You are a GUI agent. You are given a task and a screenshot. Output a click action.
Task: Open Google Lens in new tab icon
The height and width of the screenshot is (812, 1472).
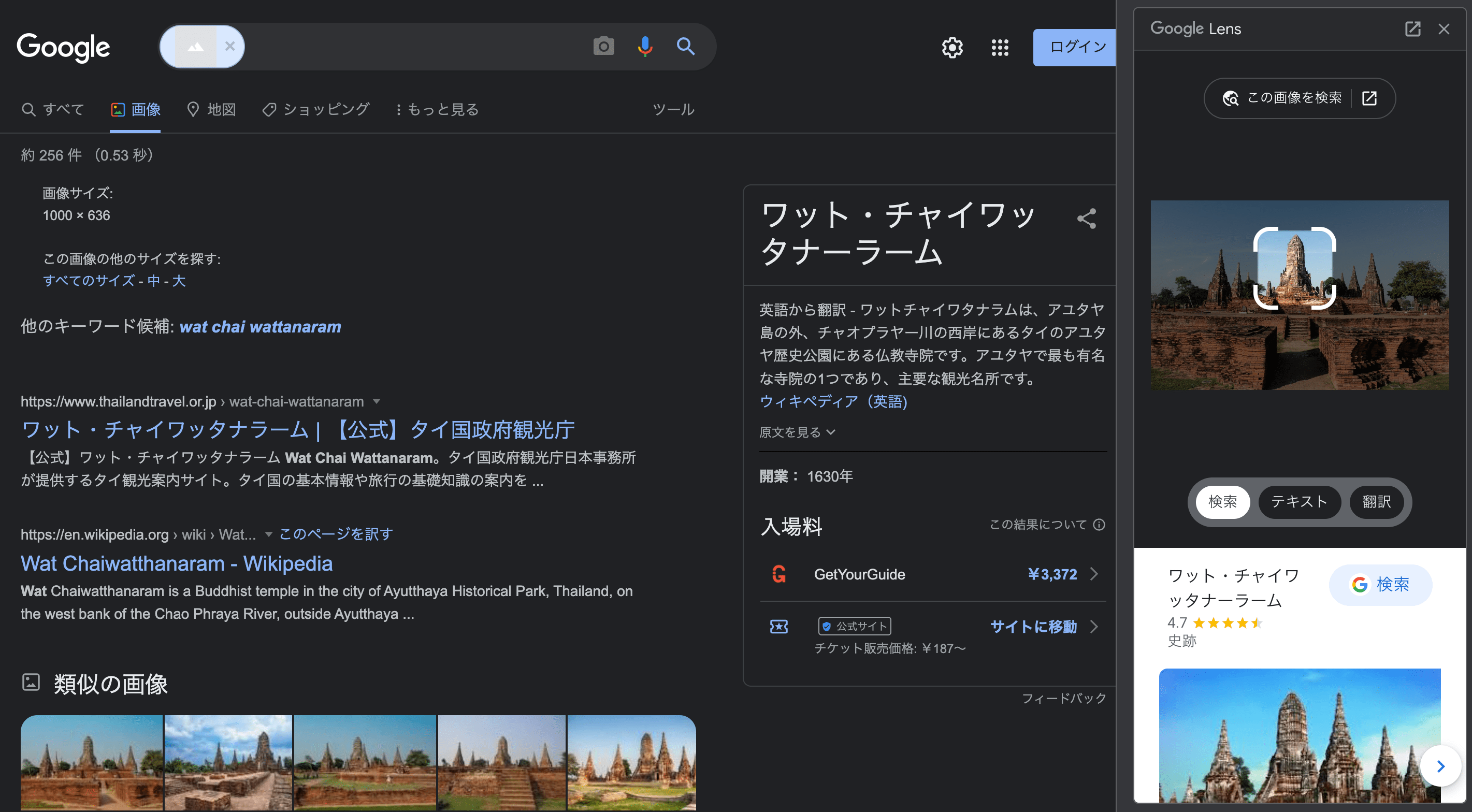click(1412, 29)
